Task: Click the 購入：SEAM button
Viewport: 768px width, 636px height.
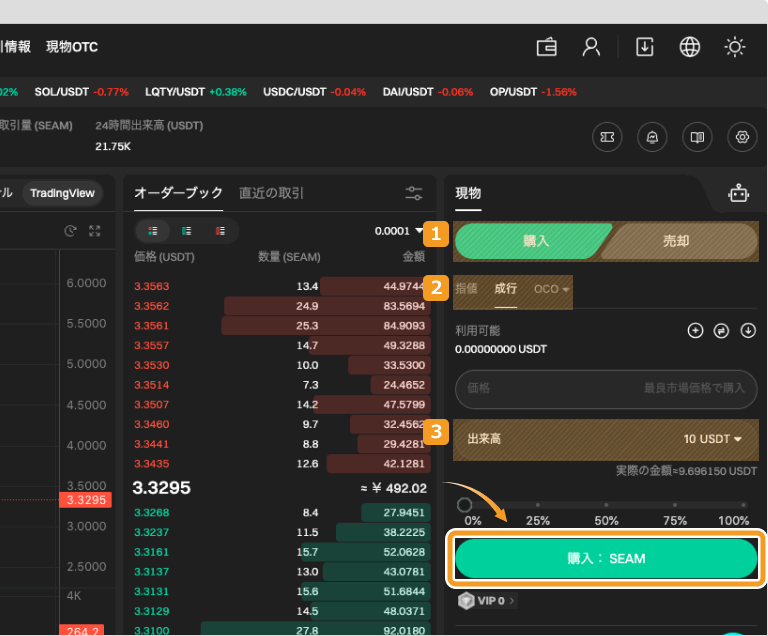Action: [x=606, y=559]
